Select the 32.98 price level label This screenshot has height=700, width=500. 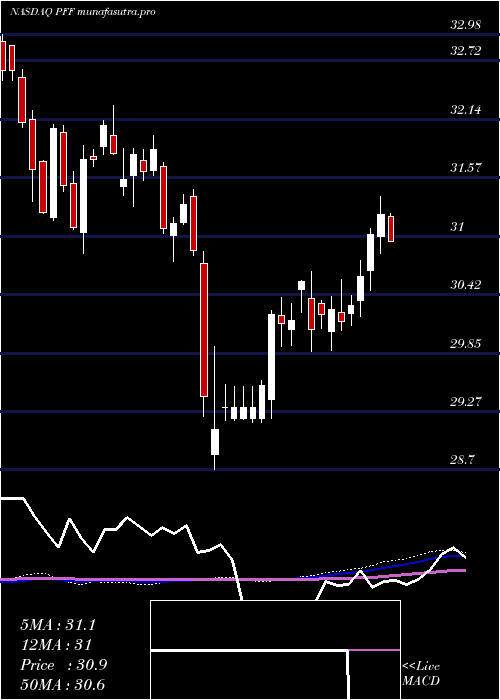[466, 25]
